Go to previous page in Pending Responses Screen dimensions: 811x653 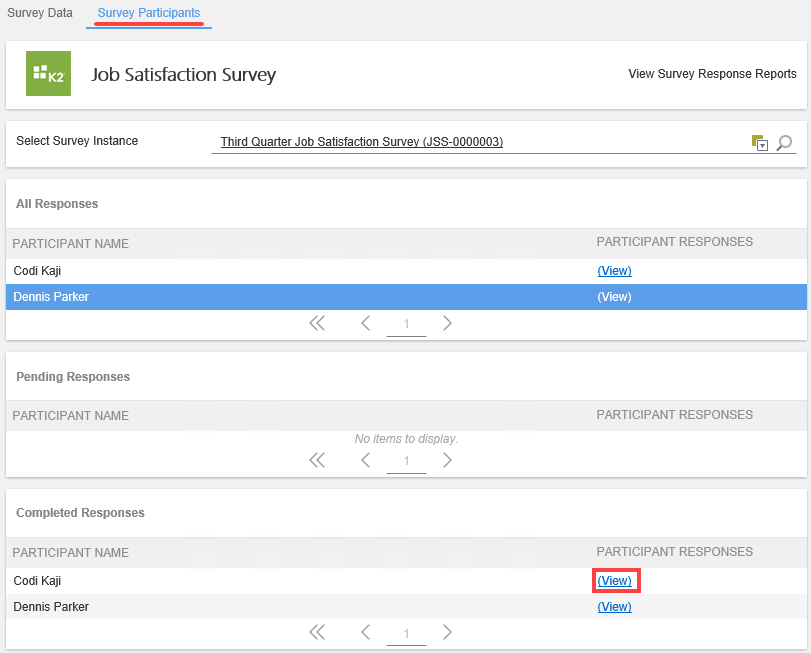(x=366, y=460)
